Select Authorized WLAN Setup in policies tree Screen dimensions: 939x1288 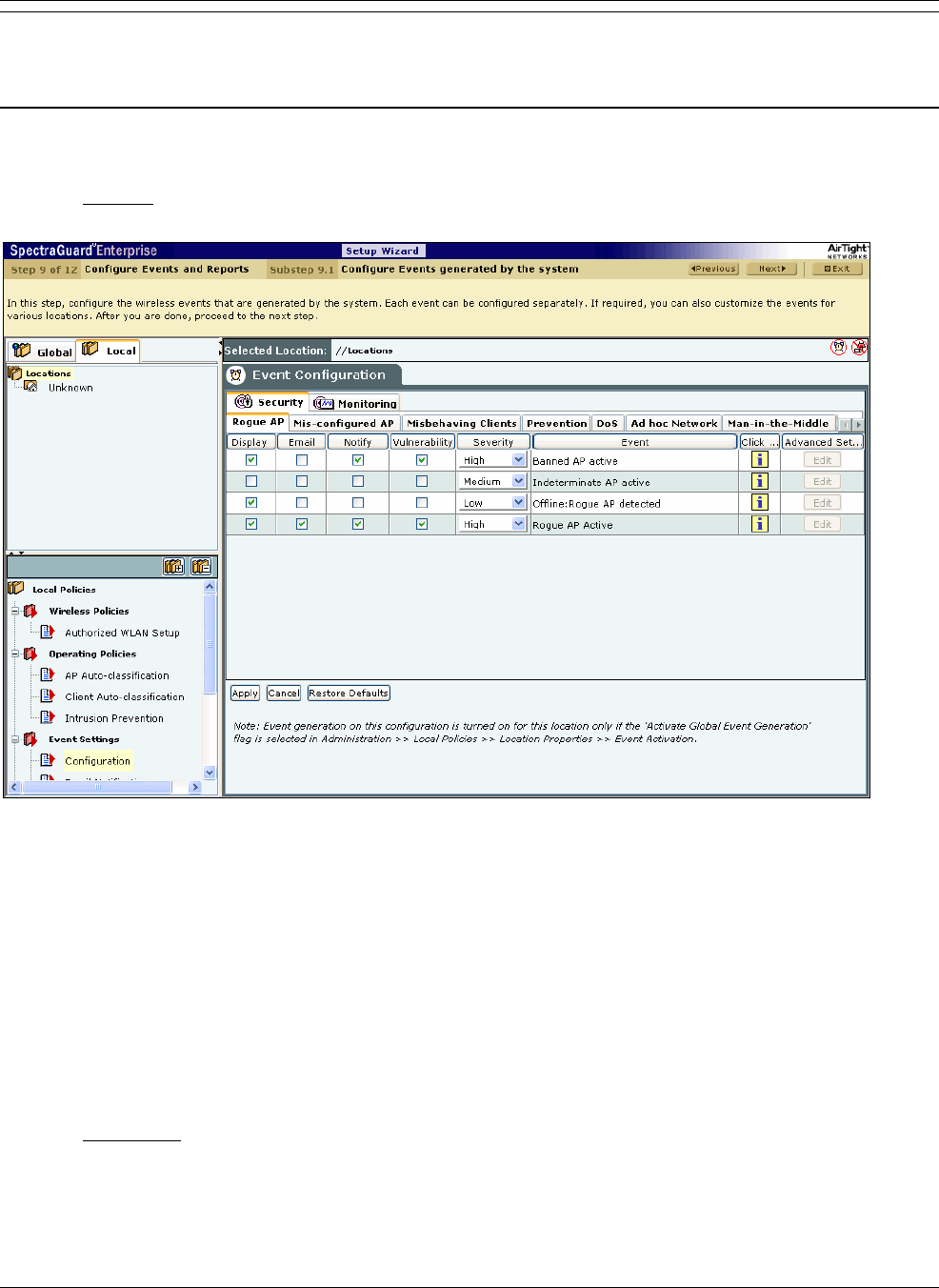coord(122,633)
